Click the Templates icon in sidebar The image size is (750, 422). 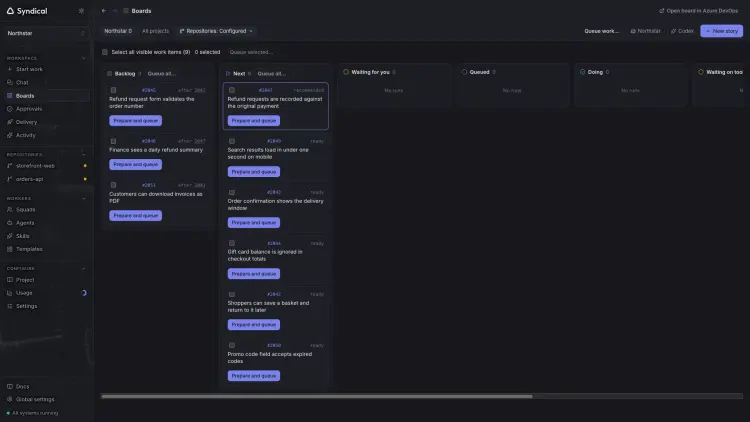click(10, 249)
